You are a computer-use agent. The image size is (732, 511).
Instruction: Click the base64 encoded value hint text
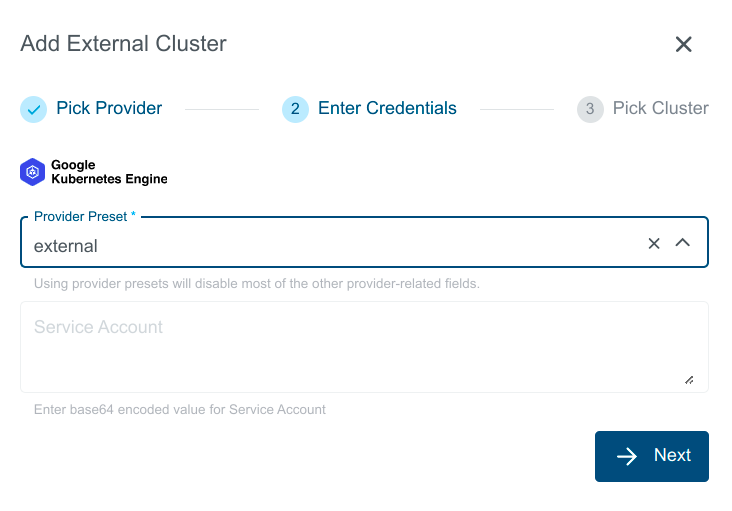coord(180,409)
